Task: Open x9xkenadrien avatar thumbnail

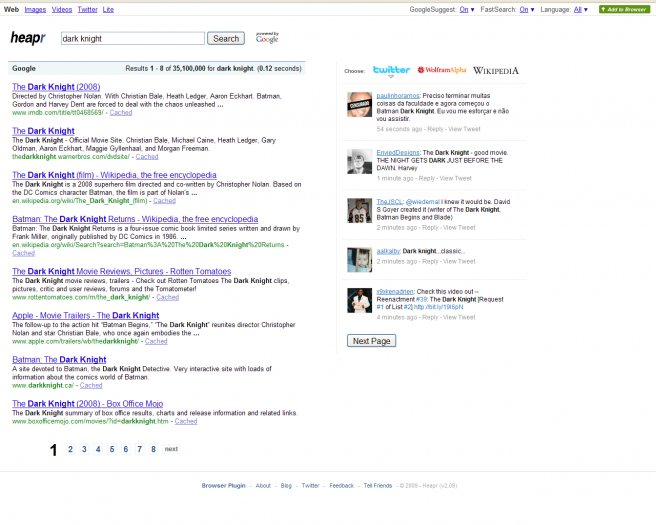Action: [x=359, y=300]
